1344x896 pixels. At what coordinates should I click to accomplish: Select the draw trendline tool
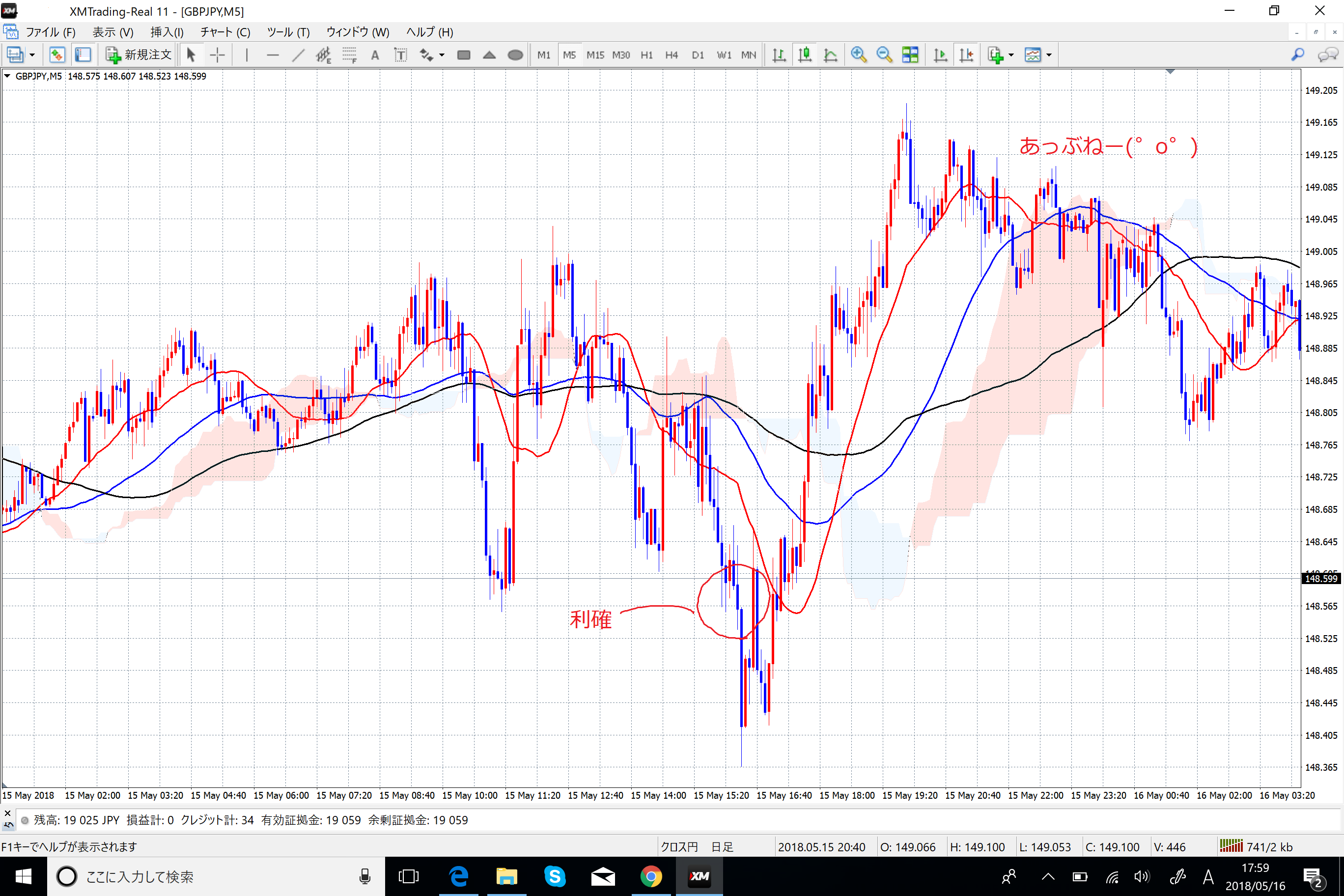[298, 55]
